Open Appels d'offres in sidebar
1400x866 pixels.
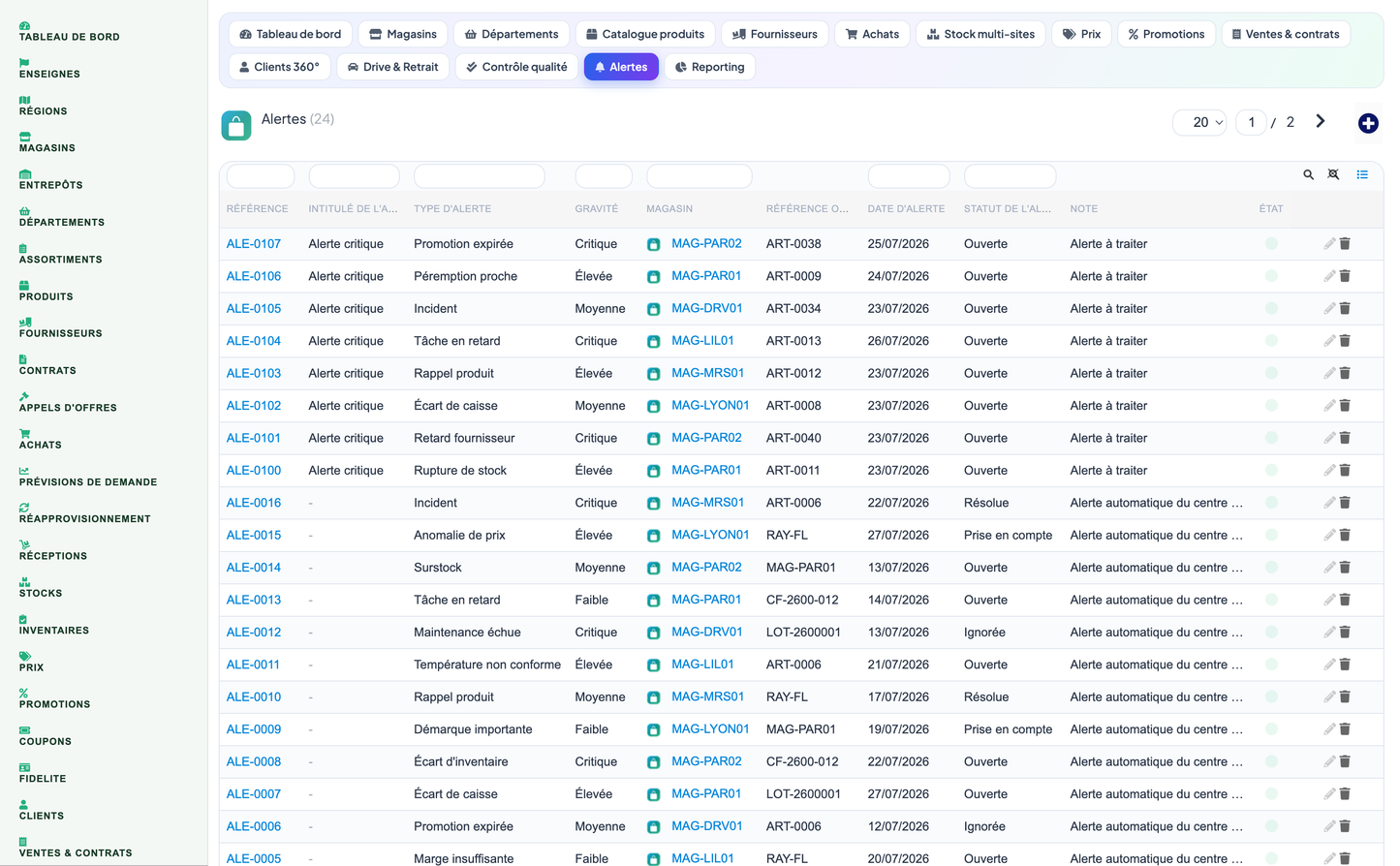click(68, 403)
